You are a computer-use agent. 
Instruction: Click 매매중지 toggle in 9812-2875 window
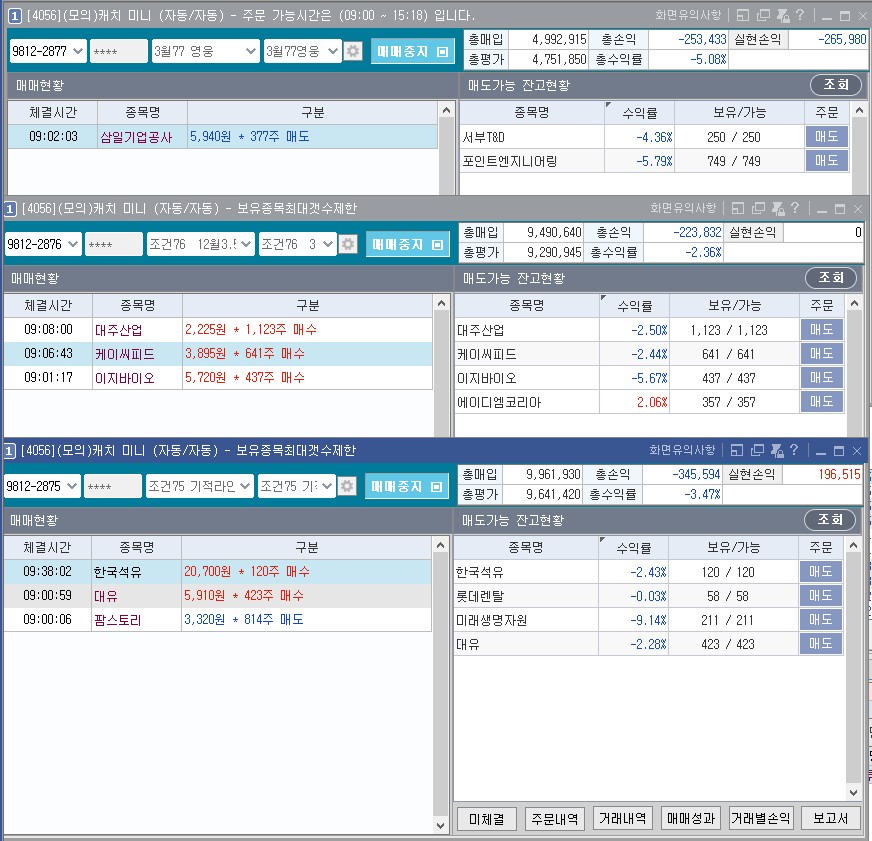407,487
